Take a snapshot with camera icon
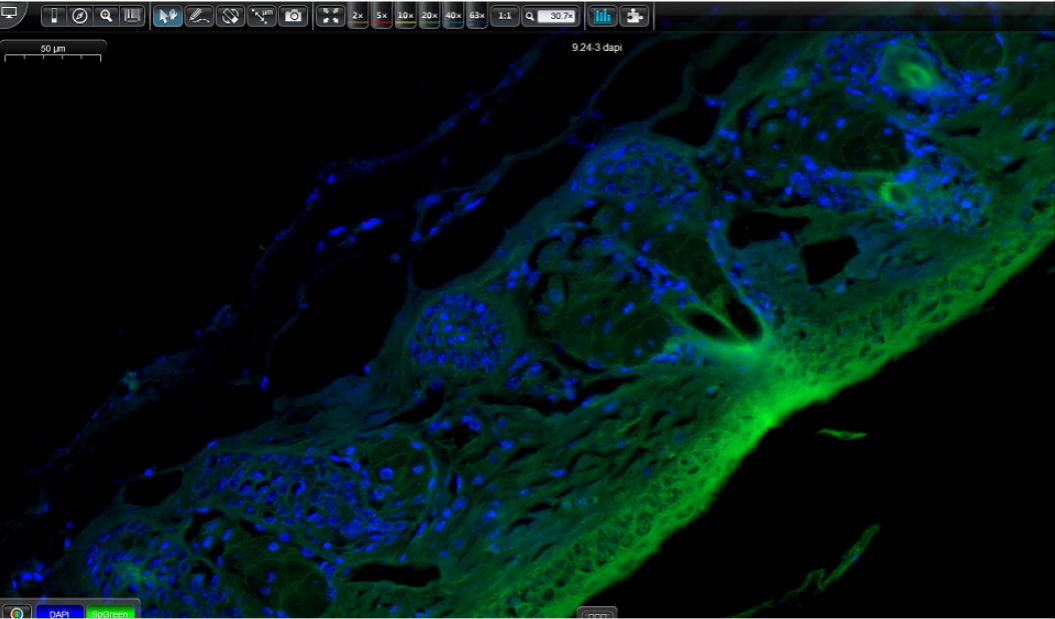 tap(293, 16)
